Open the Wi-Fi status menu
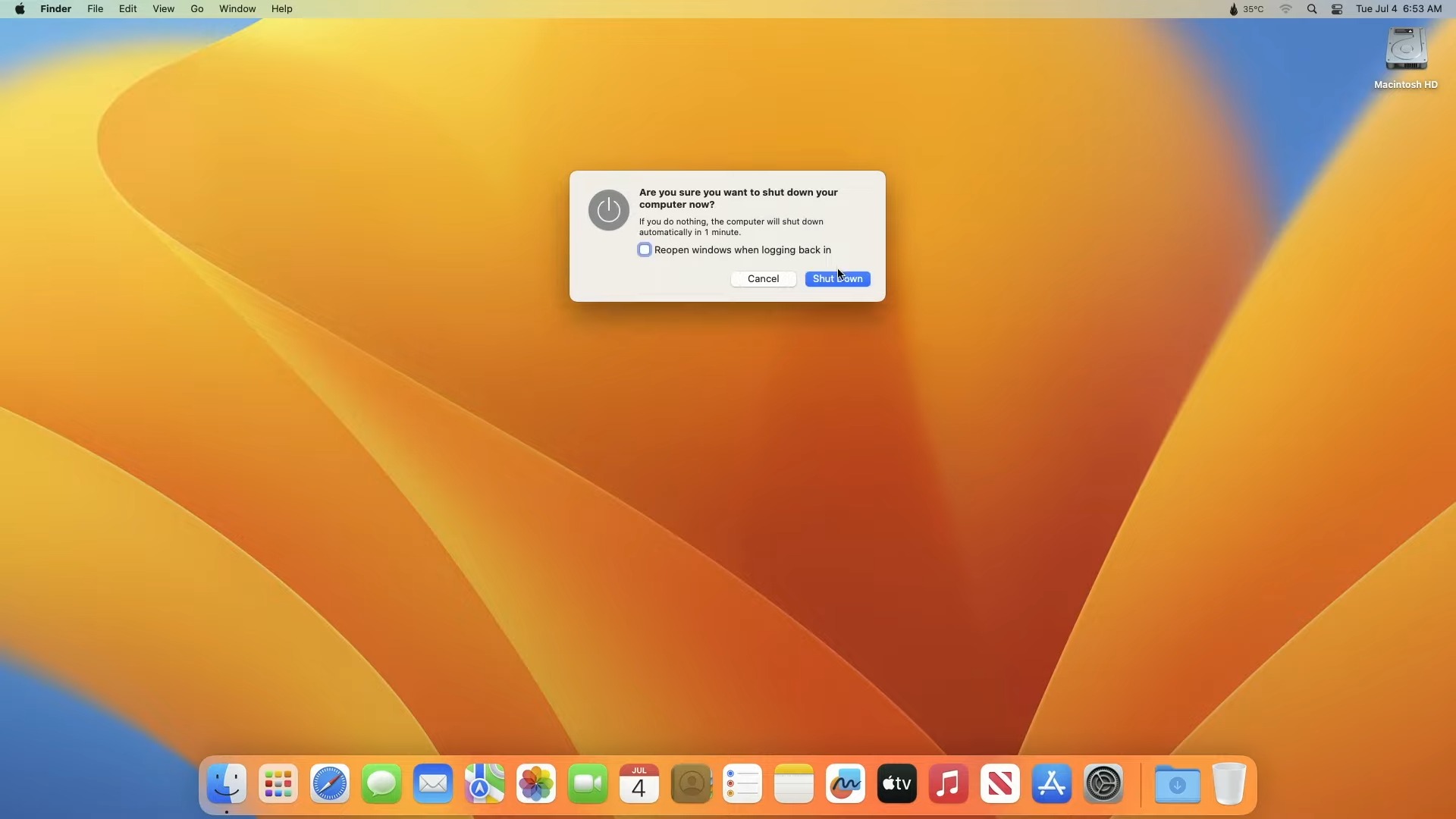Image resolution: width=1456 pixels, height=819 pixels. click(x=1285, y=8)
